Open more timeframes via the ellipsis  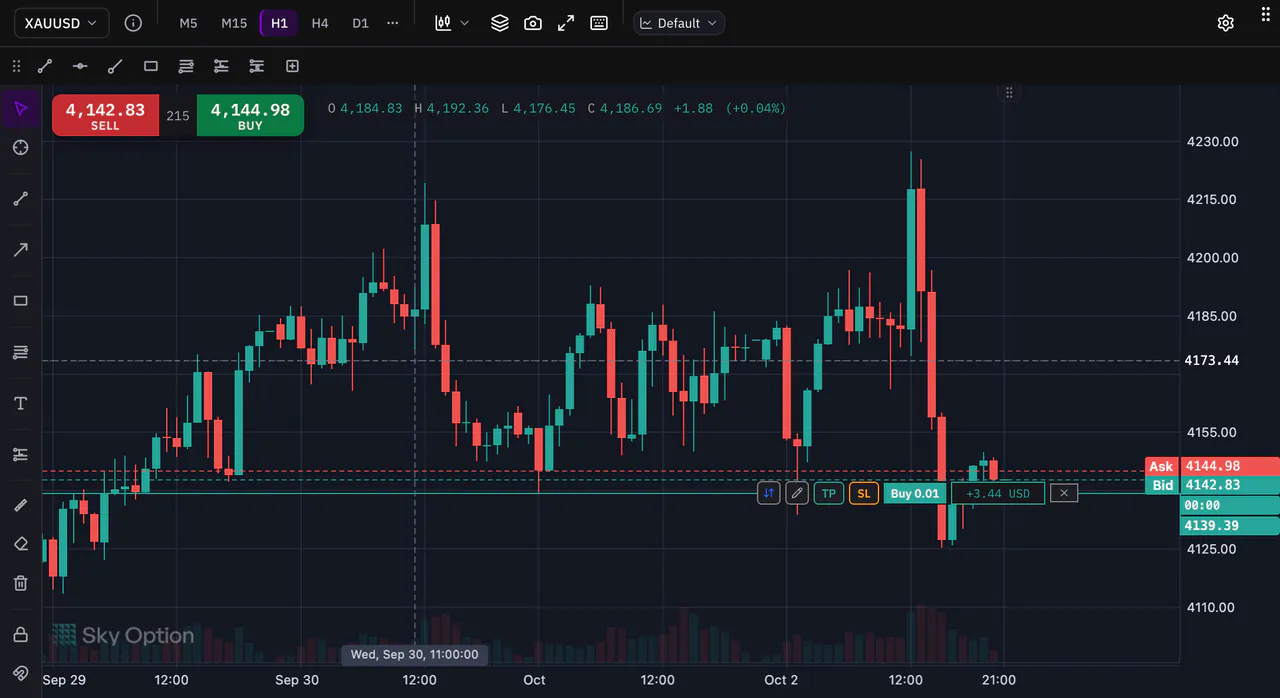click(392, 23)
